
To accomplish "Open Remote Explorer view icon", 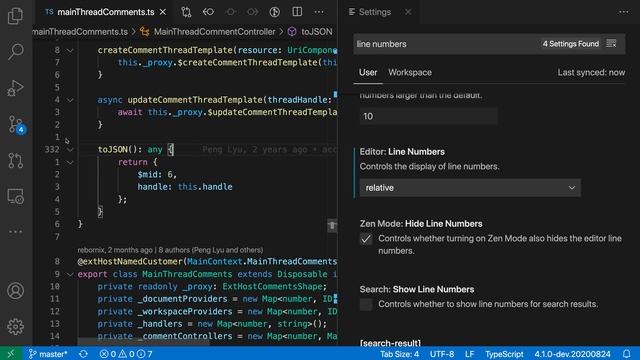I will coord(16,196).
